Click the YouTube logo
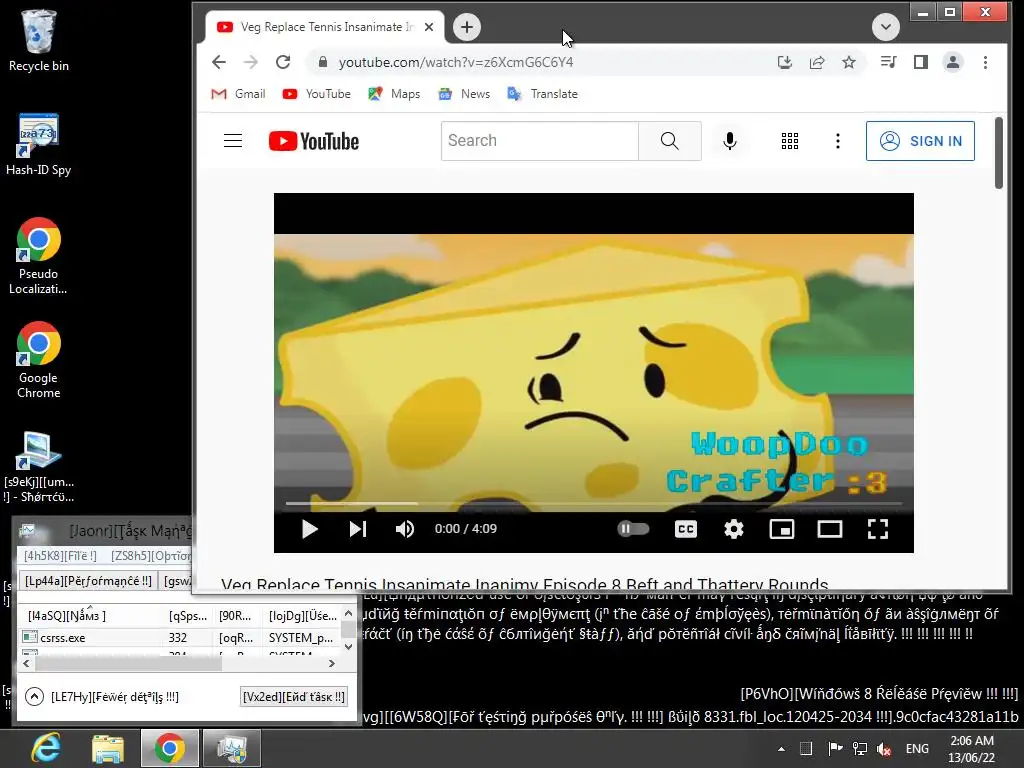Screen dimensions: 1024x768 pos(313,141)
